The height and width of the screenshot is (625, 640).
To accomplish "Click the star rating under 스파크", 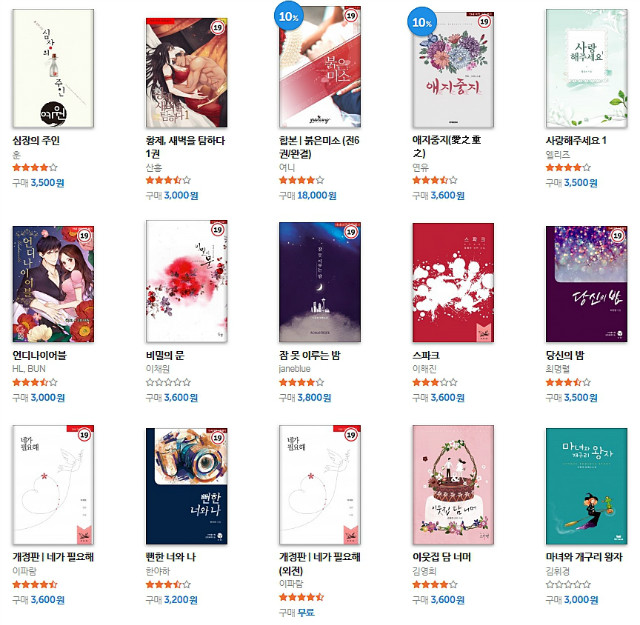I will click(435, 383).
